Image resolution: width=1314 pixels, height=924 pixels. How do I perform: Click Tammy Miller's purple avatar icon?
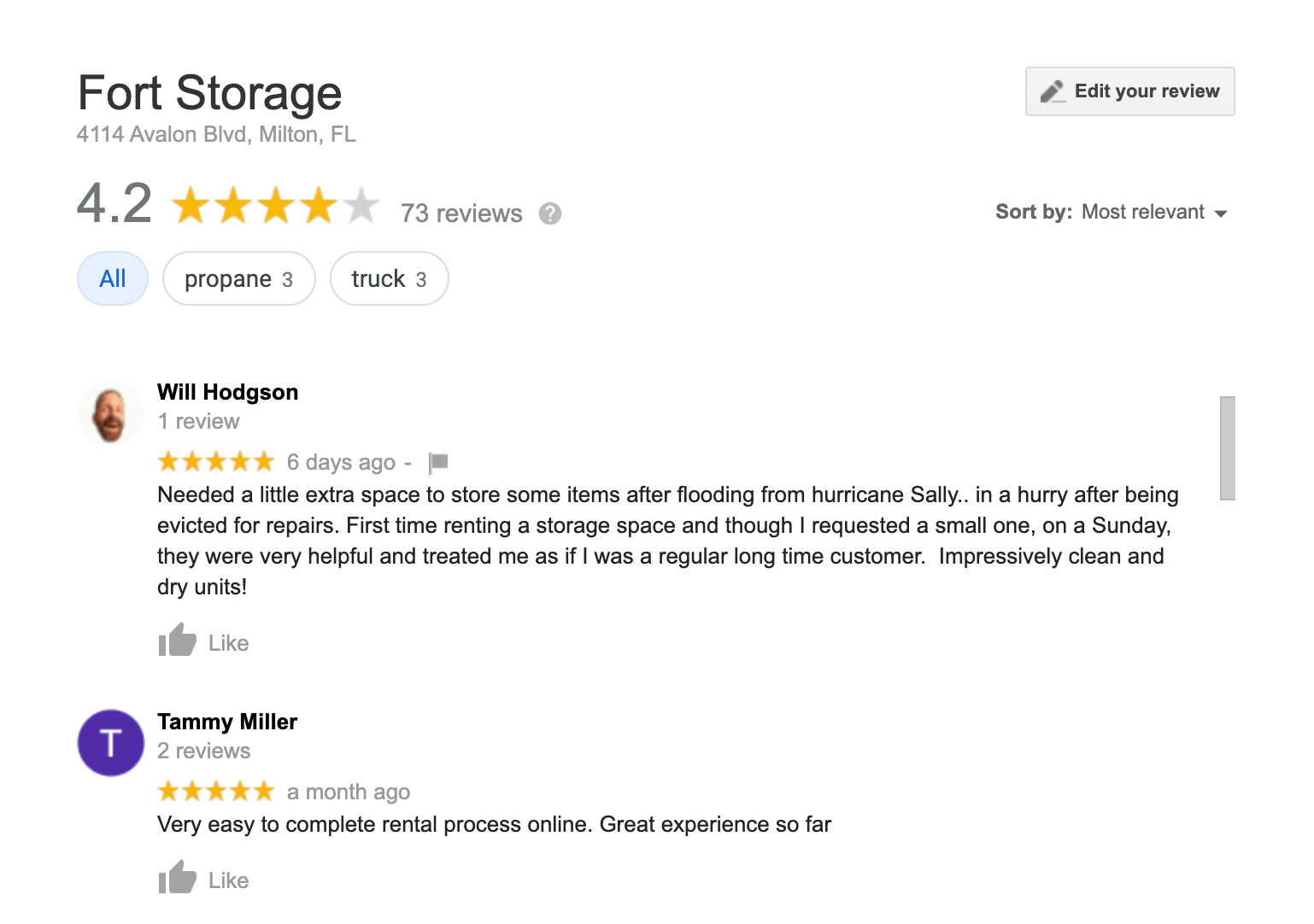[x=111, y=743]
